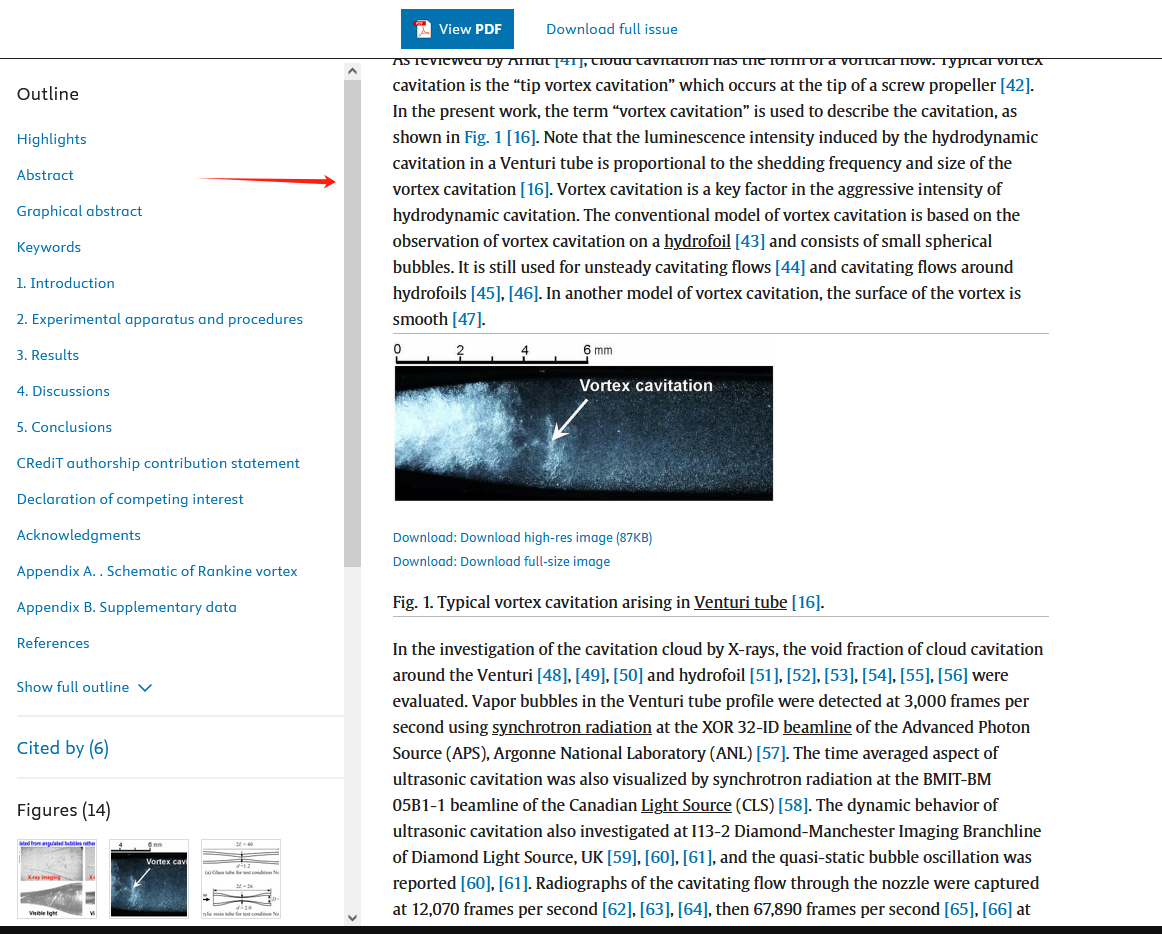The height and width of the screenshot is (934, 1162).
Task: Open beamline term link
Action: (817, 727)
